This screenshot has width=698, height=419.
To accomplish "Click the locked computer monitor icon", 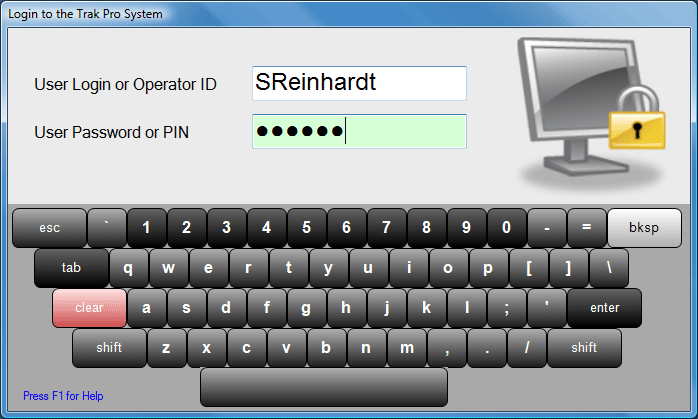I will tap(592, 109).
